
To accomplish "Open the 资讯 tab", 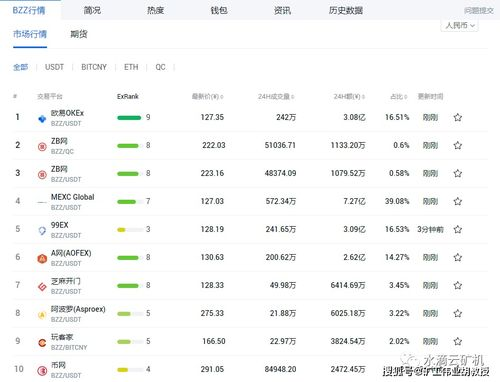I will point(282,10).
